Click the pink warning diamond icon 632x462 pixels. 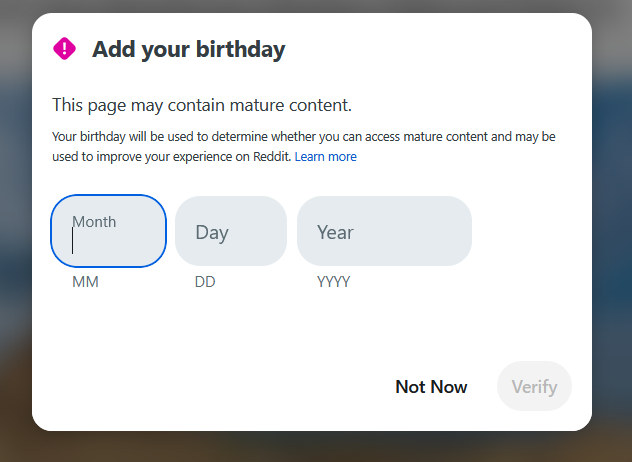point(64,48)
